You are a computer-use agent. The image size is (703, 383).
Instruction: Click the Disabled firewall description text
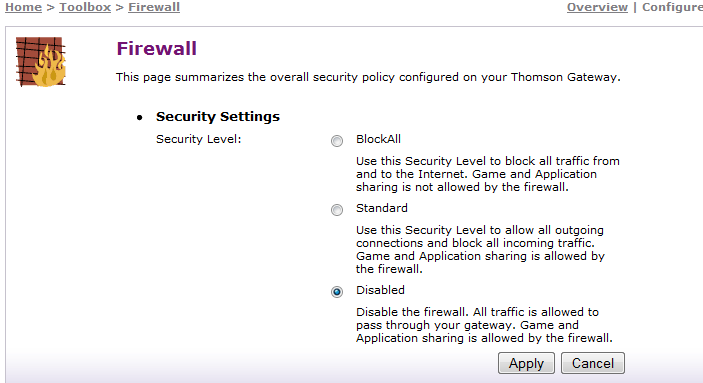point(484,325)
